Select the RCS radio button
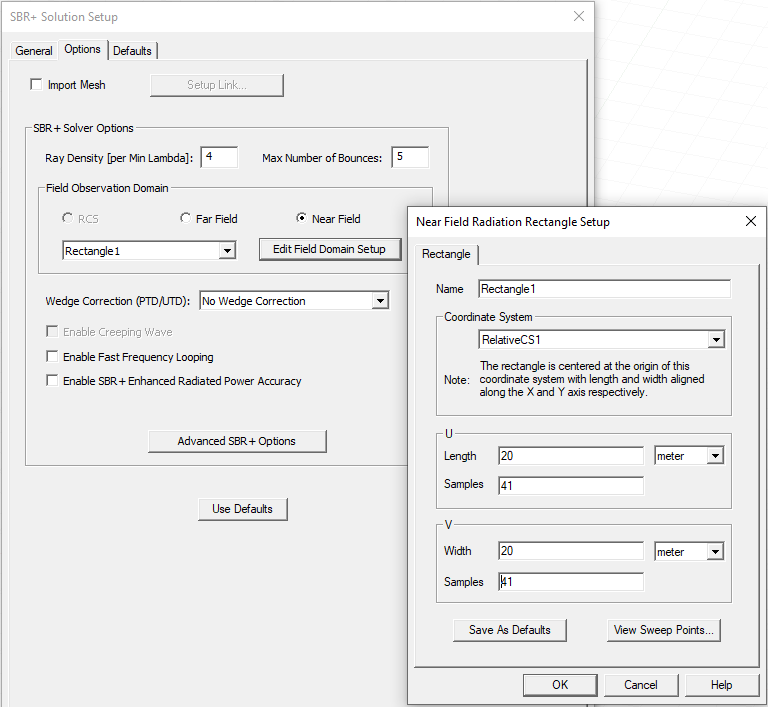The height and width of the screenshot is (707, 768). 67,218
